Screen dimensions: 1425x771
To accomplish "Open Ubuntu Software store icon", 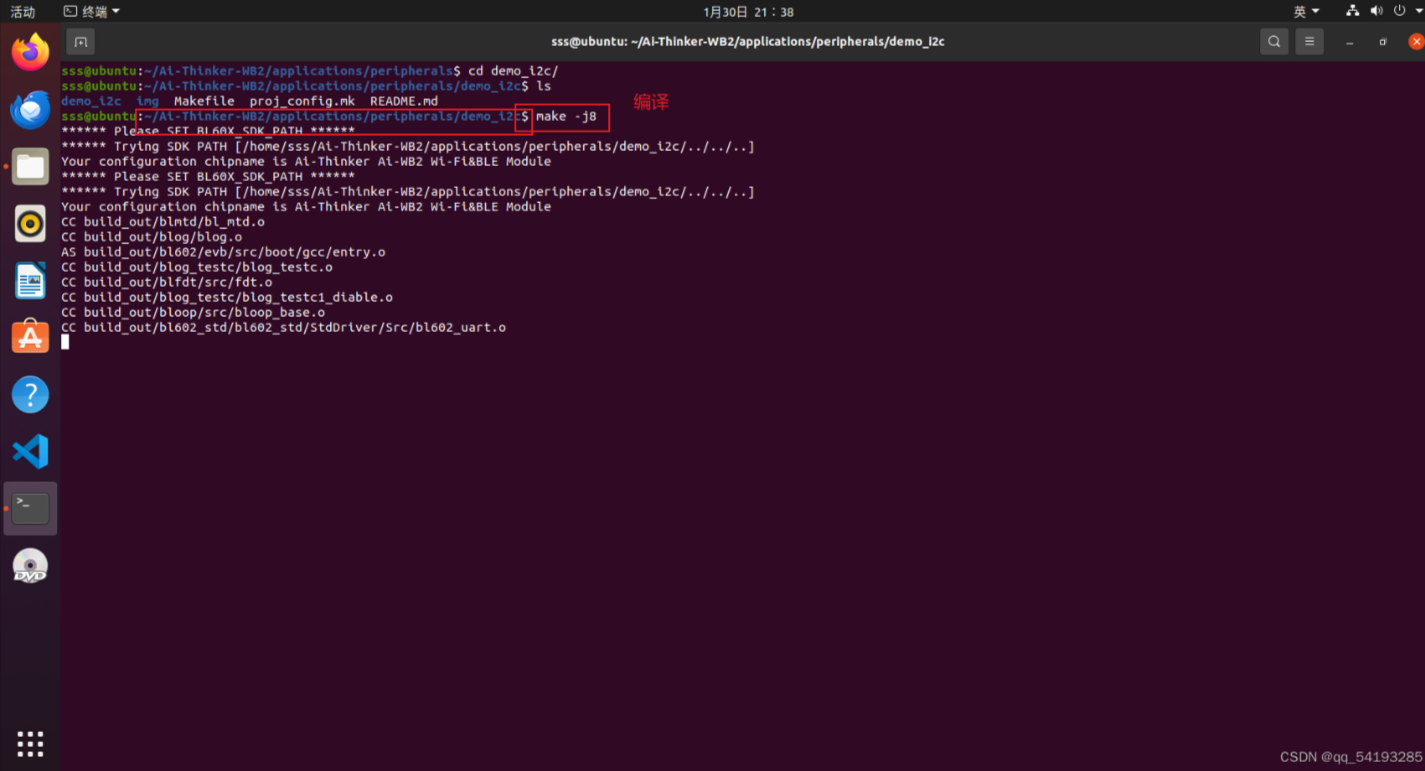I will pyautogui.click(x=30, y=337).
